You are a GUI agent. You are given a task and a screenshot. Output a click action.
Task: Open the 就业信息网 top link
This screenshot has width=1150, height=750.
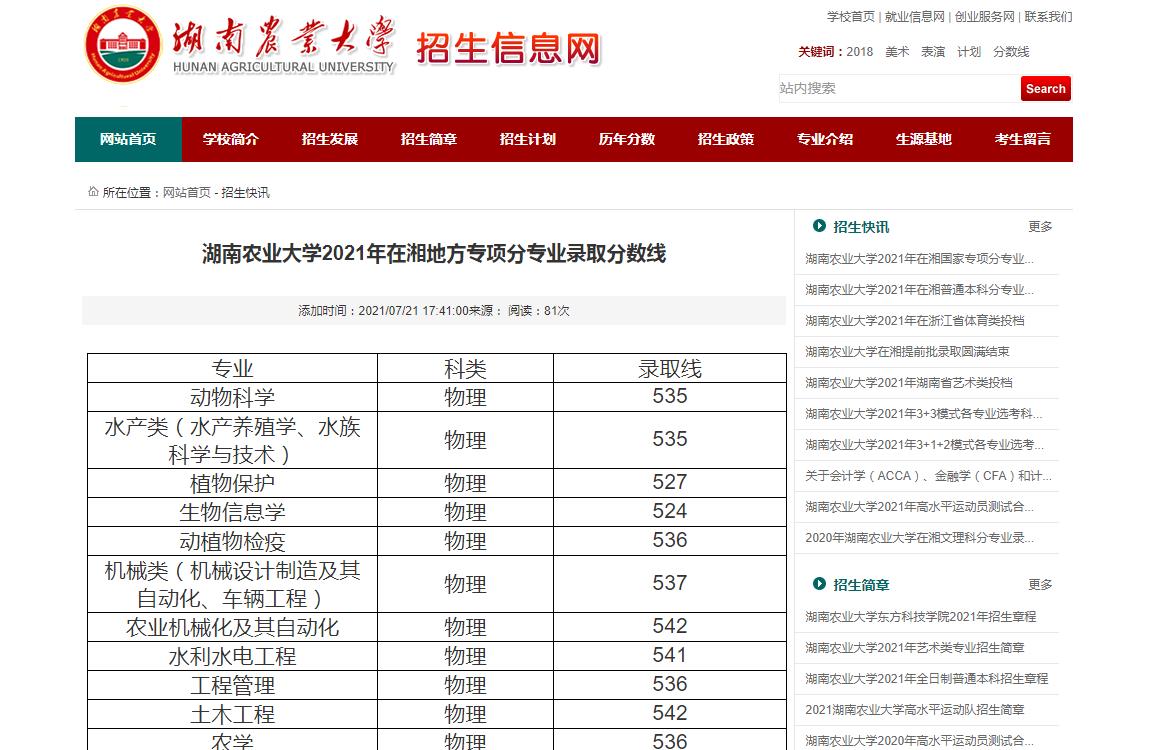915,17
